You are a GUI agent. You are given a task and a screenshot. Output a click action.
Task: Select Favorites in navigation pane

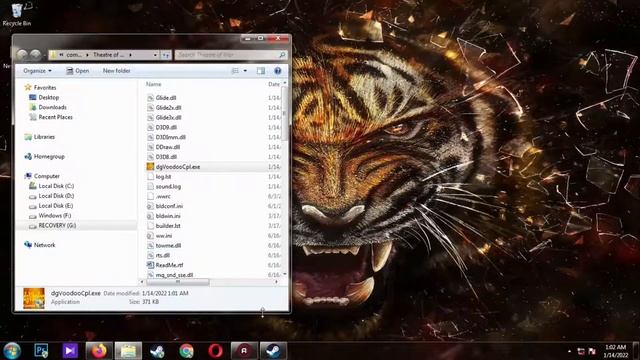(45, 87)
